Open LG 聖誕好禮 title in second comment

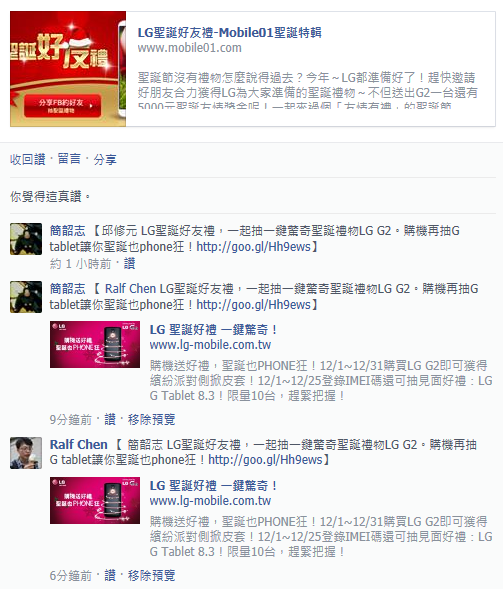213,330
